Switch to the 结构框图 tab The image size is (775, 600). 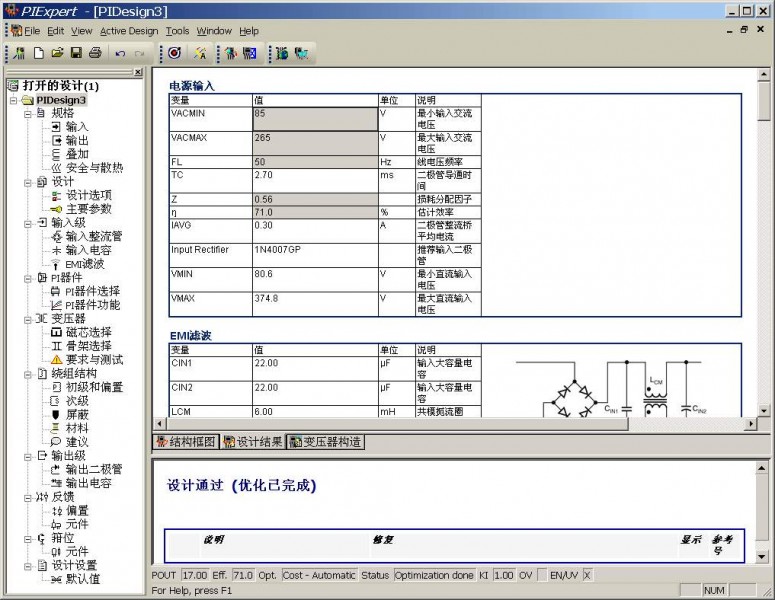click(x=186, y=442)
